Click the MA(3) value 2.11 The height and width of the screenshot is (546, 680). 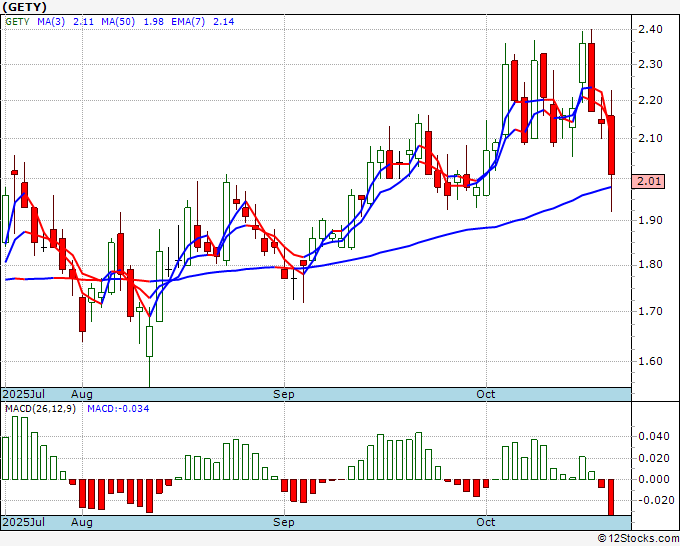[83, 22]
